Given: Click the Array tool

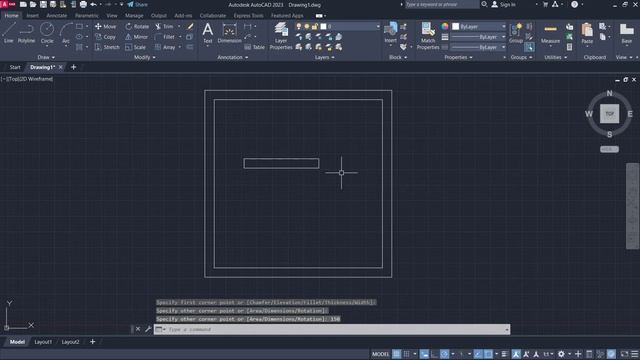Looking at the screenshot, I should (165, 47).
